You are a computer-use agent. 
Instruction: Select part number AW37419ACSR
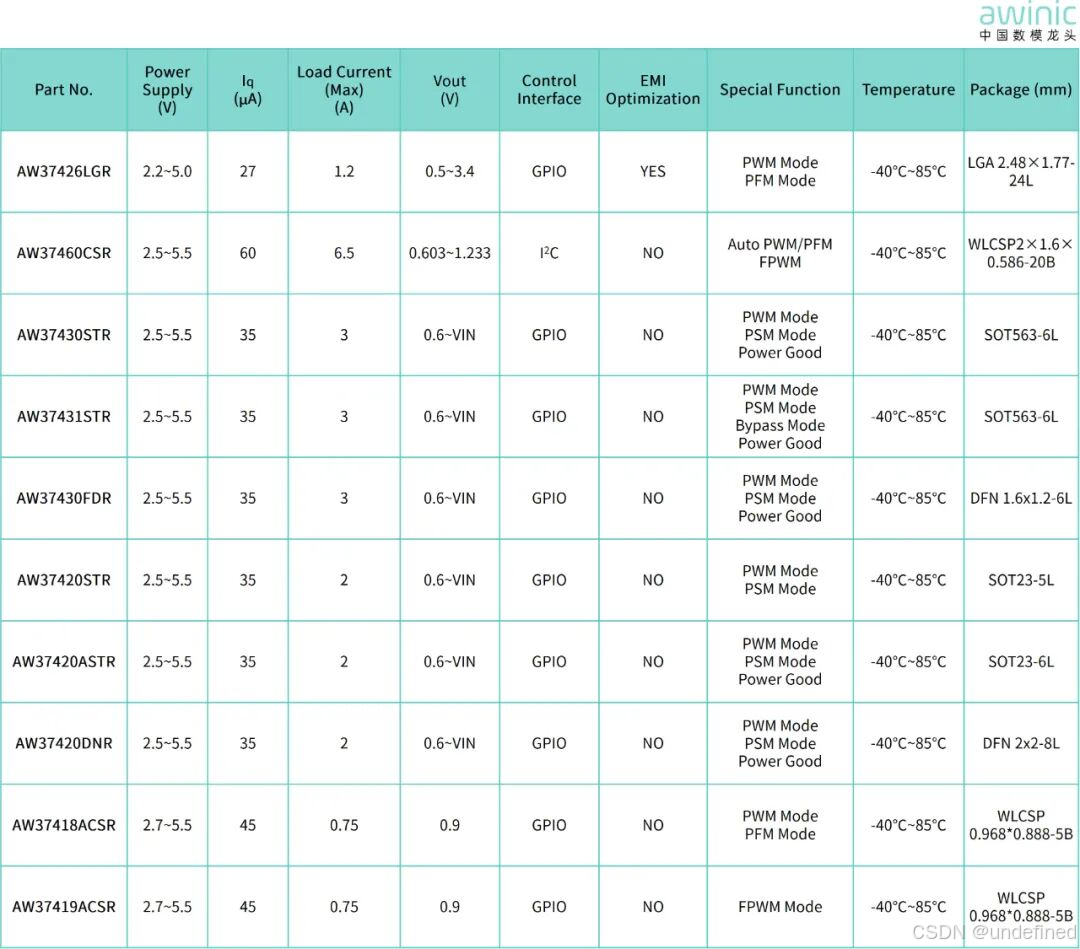pos(63,907)
